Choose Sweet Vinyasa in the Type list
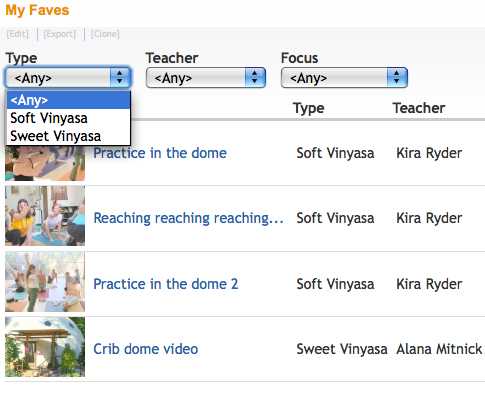485x395 pixels. [x=68, y=136]
